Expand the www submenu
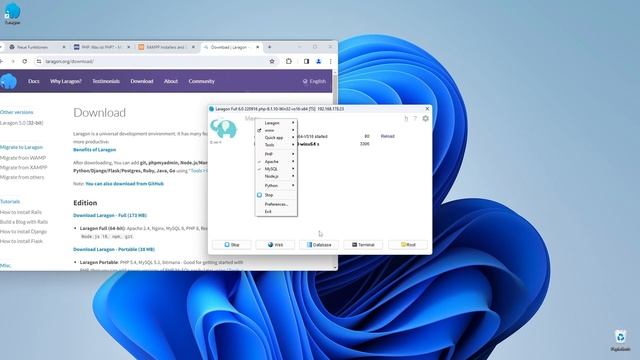 click(x=276, y=130)
